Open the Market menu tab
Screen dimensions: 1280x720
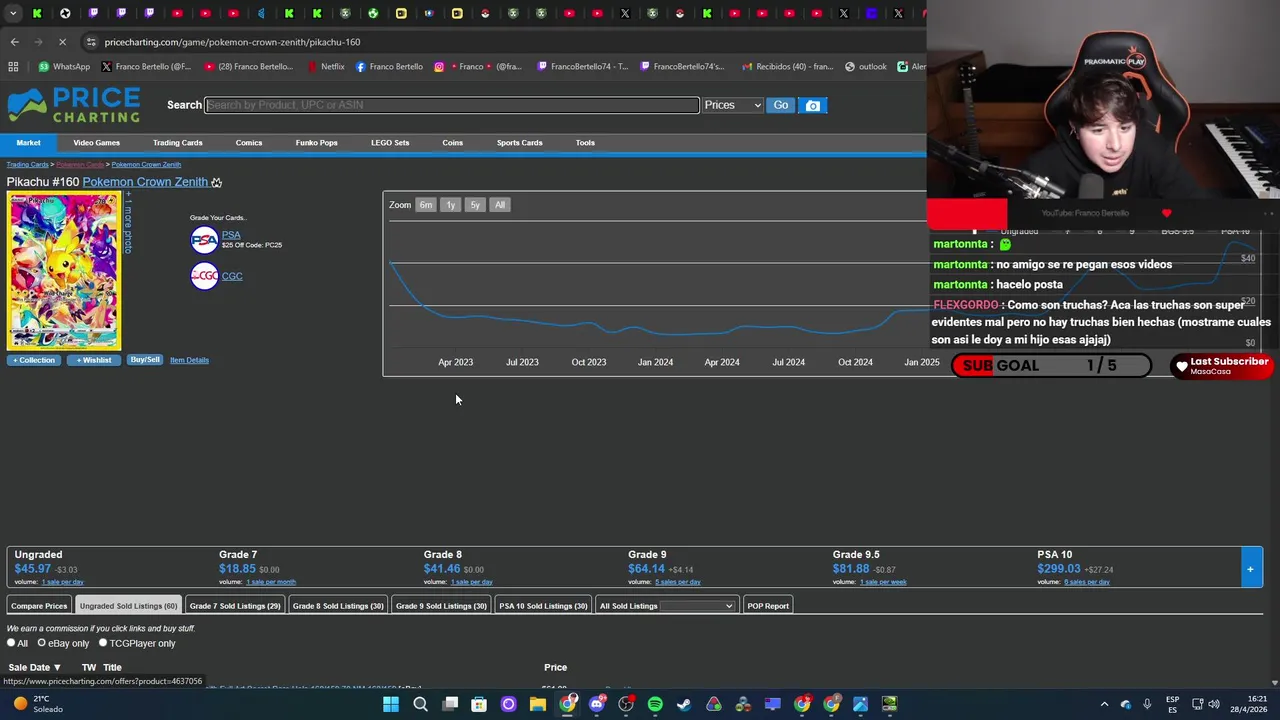(x=28, y=143)
